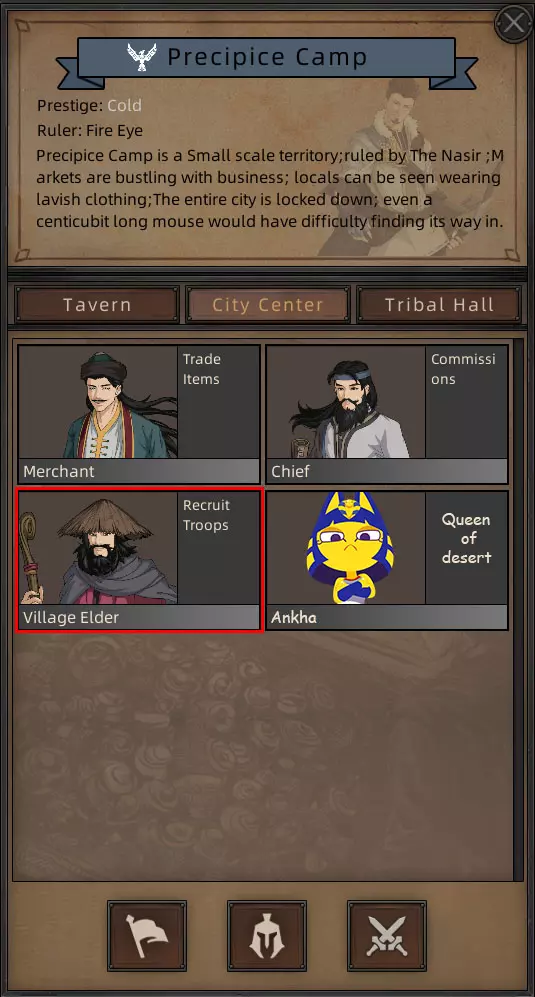
Task: Click the white flag icon button
Action: click(147, 935)
